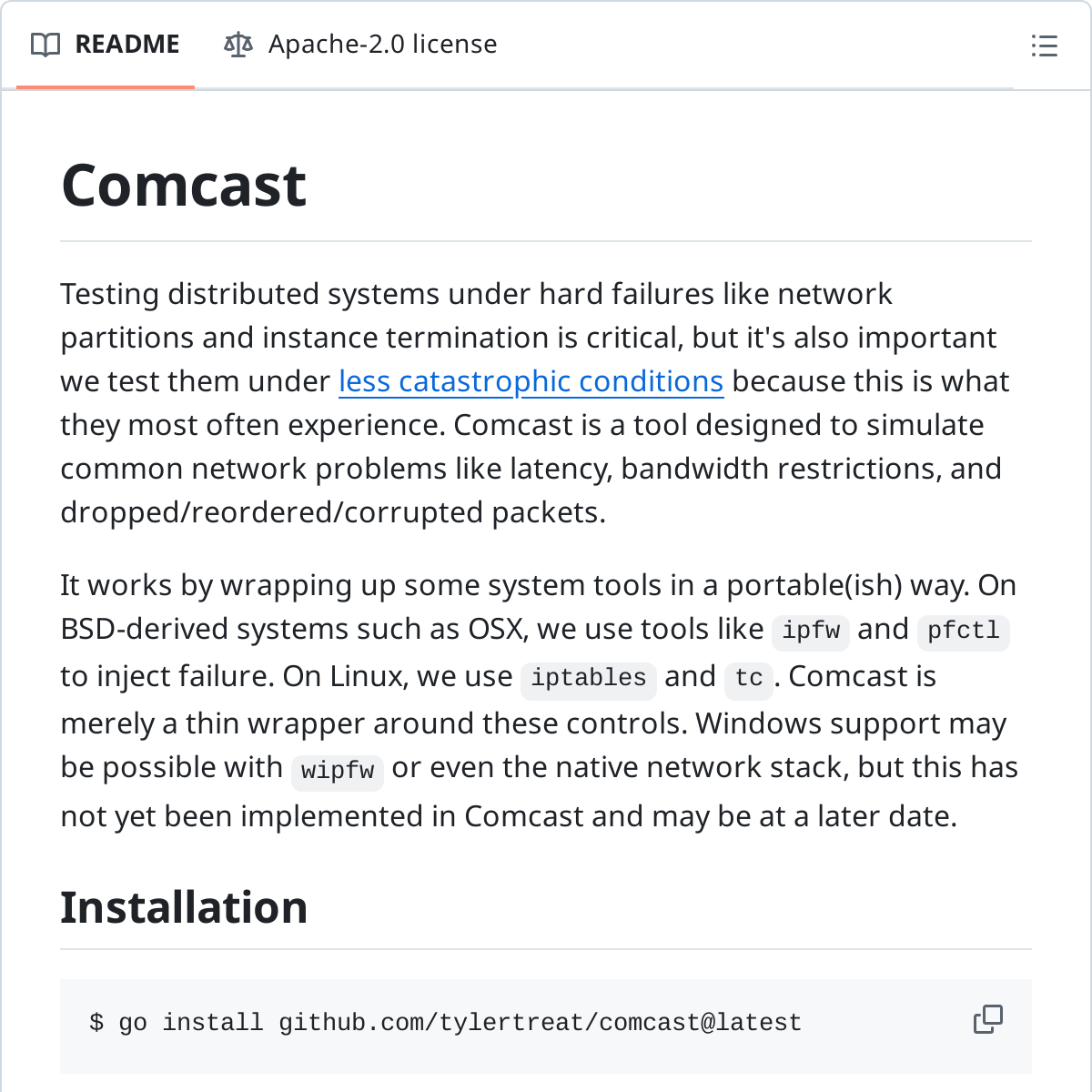Click the open book icon beside README
Viewport: 1092px width, 1092px height.
click(45, 44)
